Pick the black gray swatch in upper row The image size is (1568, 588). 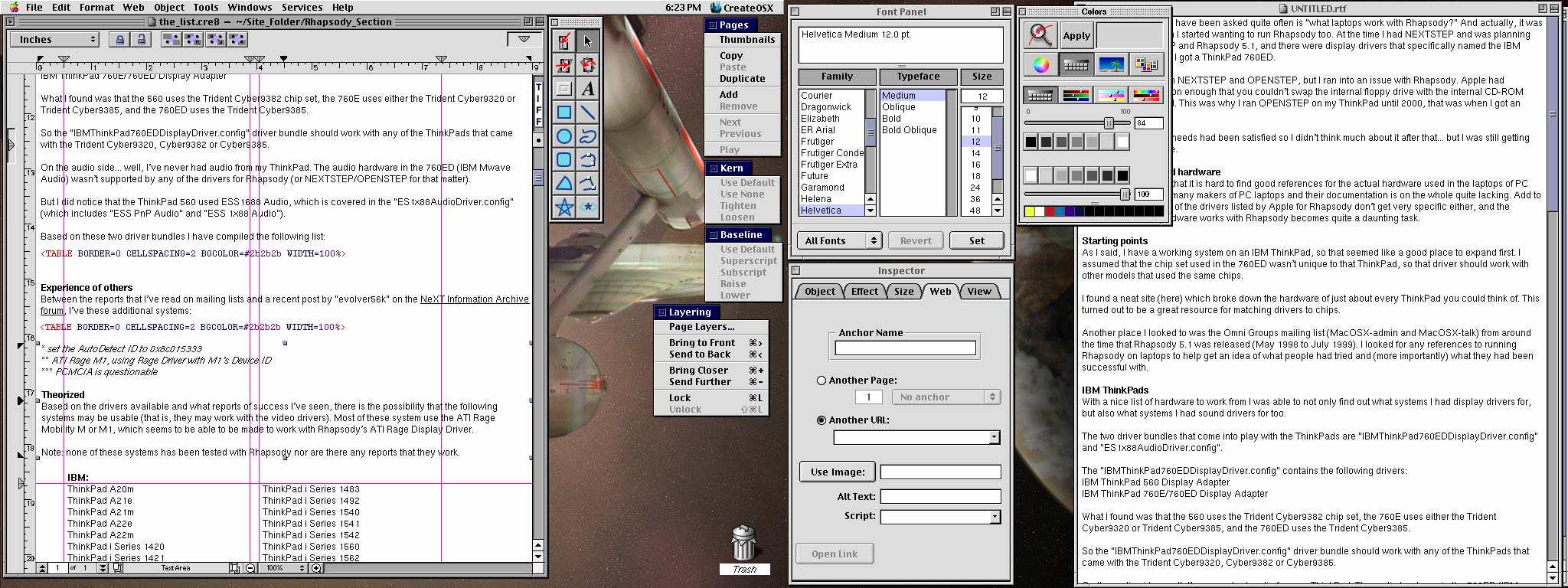tap(1031, 142)
